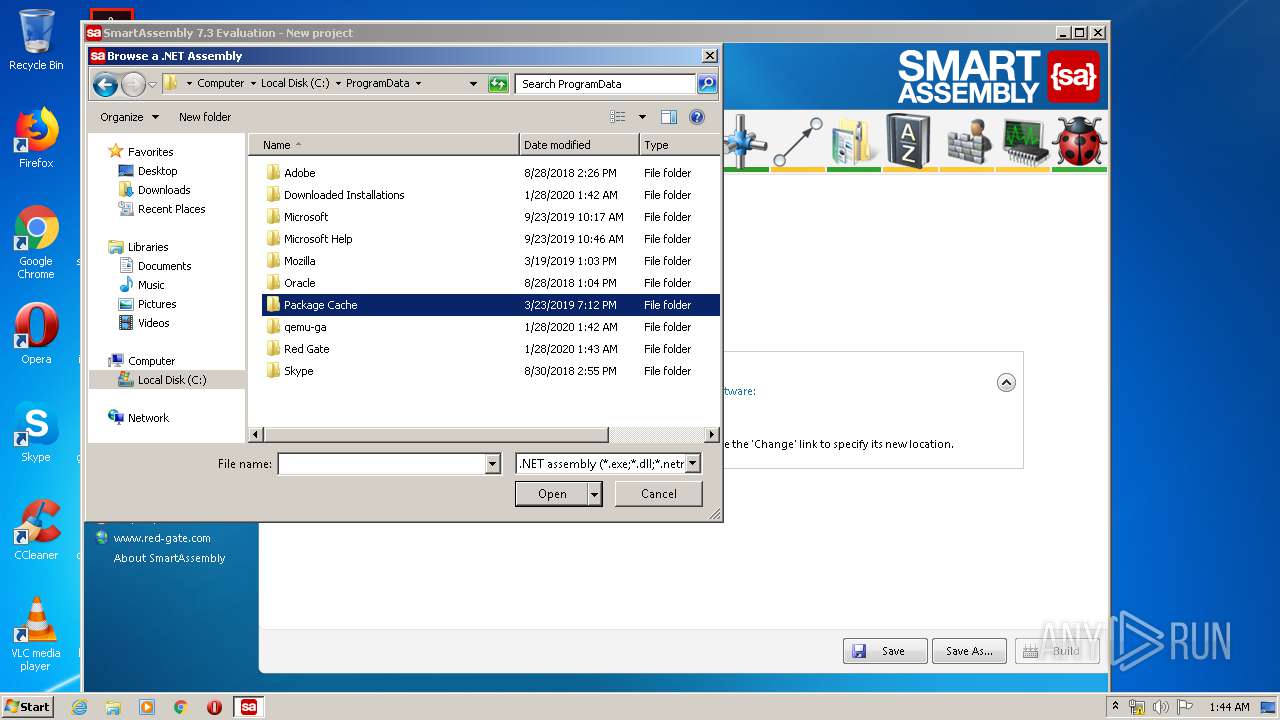Go back with the dialog Back arrow
Viewport: 1280px width, 720px height.
[105, 84]
